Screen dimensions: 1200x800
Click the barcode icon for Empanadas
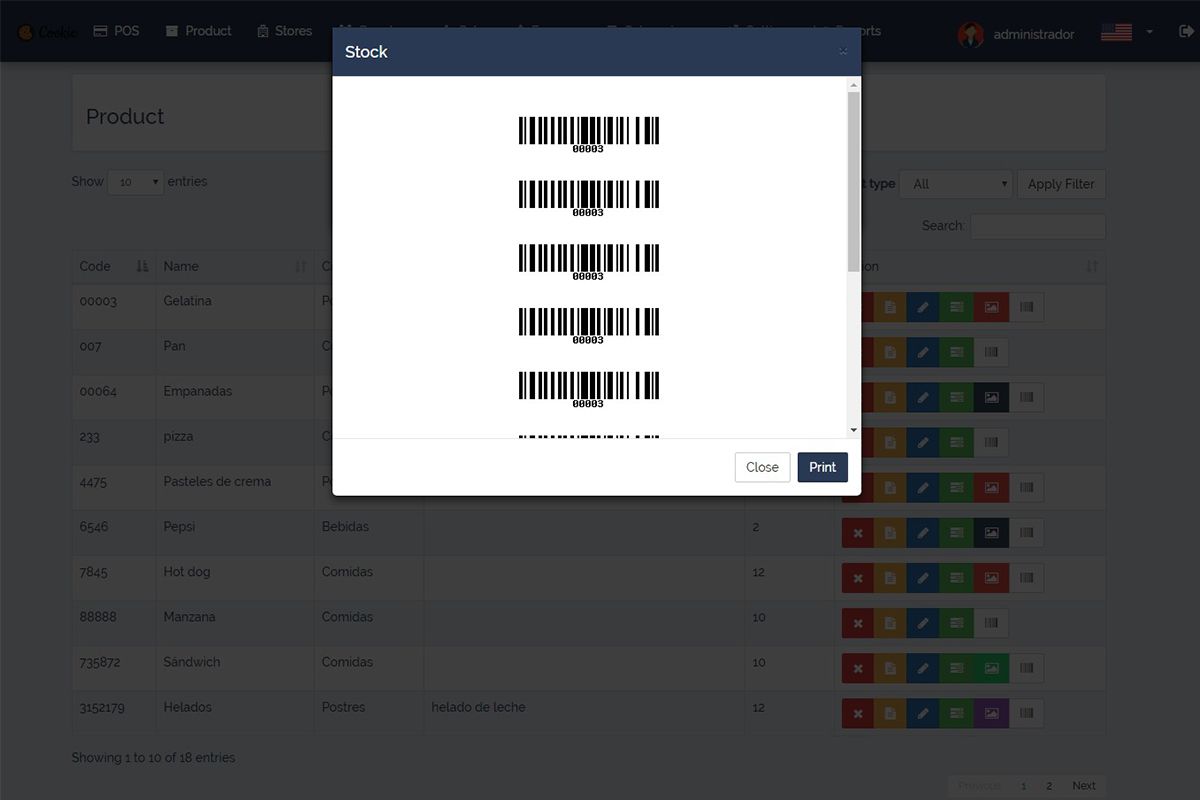coord(1026,397)
